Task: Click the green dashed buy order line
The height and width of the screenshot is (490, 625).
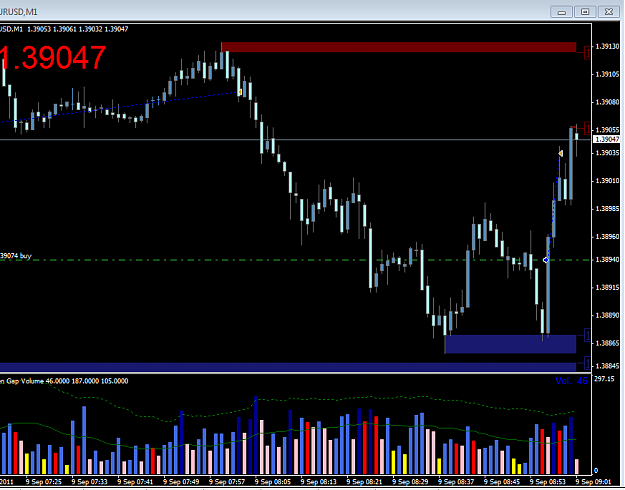Action: coord(295,260)
